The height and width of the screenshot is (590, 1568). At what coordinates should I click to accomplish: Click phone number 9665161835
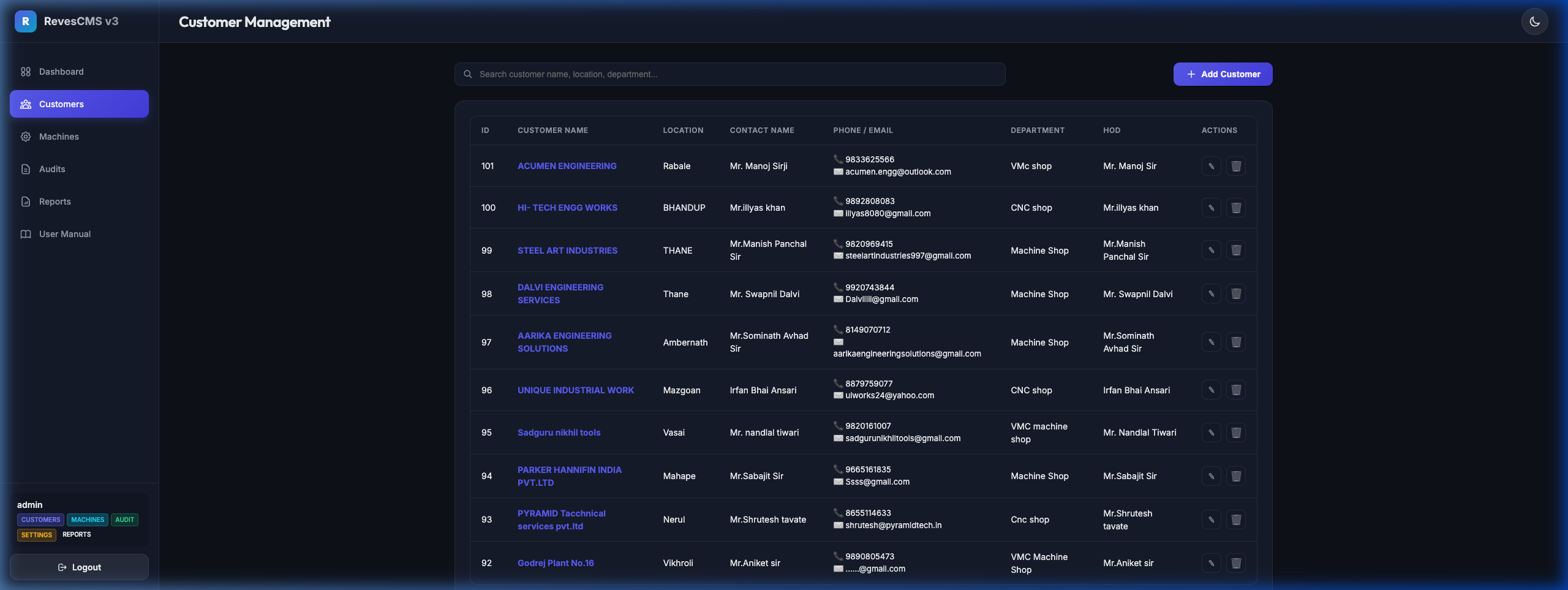click(x=868, y=470)
